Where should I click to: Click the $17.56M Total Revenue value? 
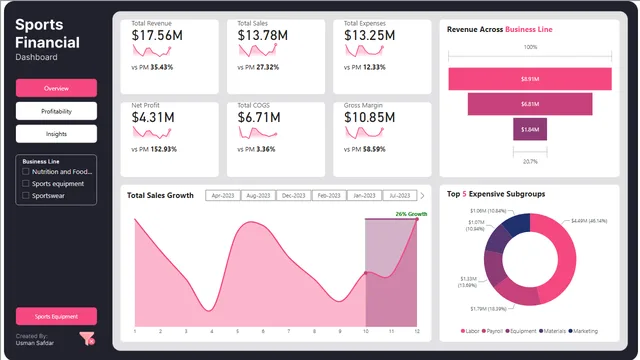pyautogui.click(x=157, y=36)
